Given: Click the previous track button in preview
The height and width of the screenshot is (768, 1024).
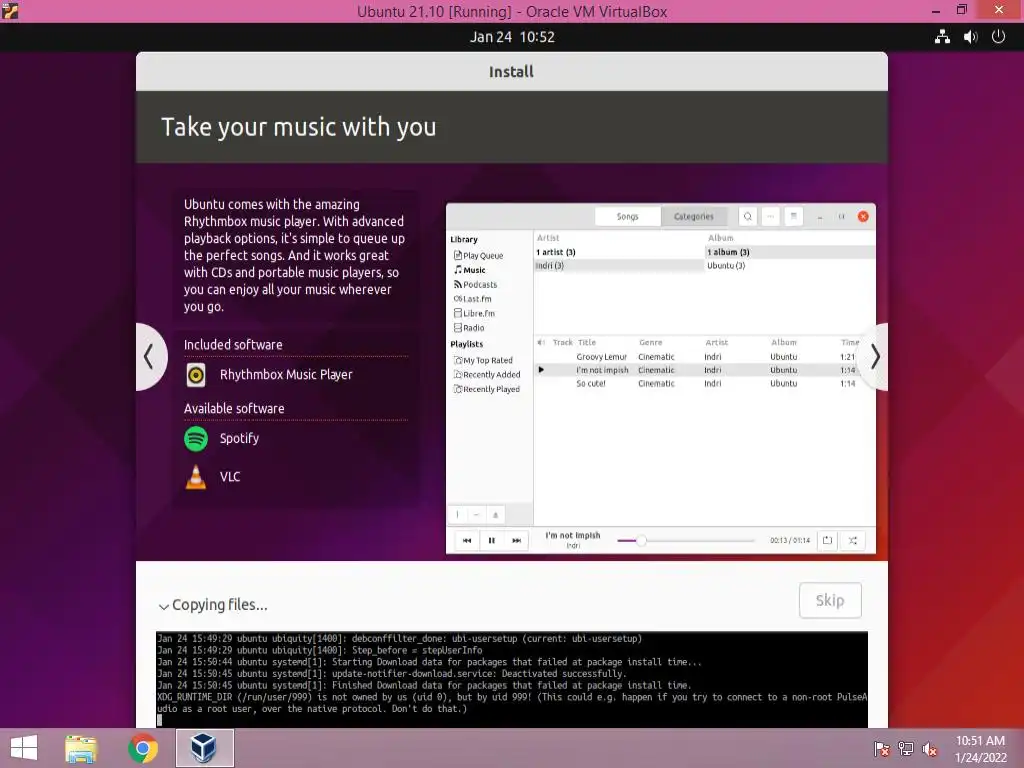Looking at the screenshot, I should (x=467, y=541).
